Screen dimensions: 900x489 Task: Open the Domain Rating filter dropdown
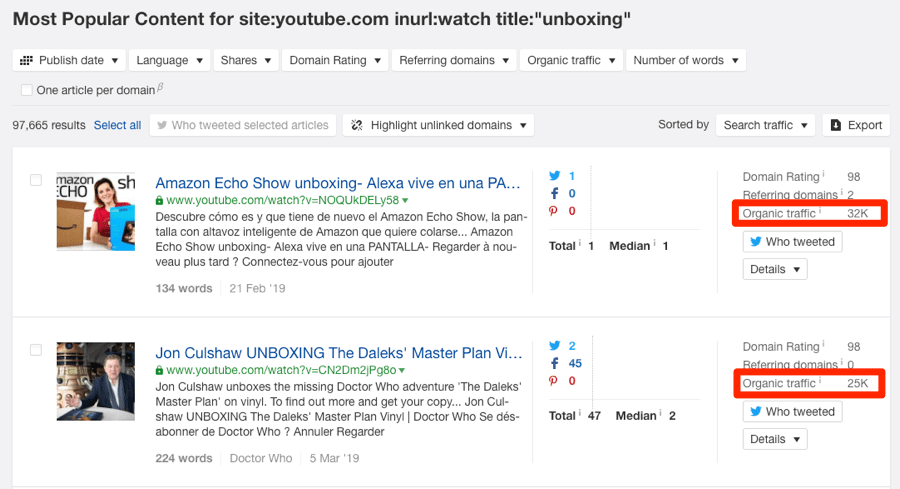coord(335,60)
